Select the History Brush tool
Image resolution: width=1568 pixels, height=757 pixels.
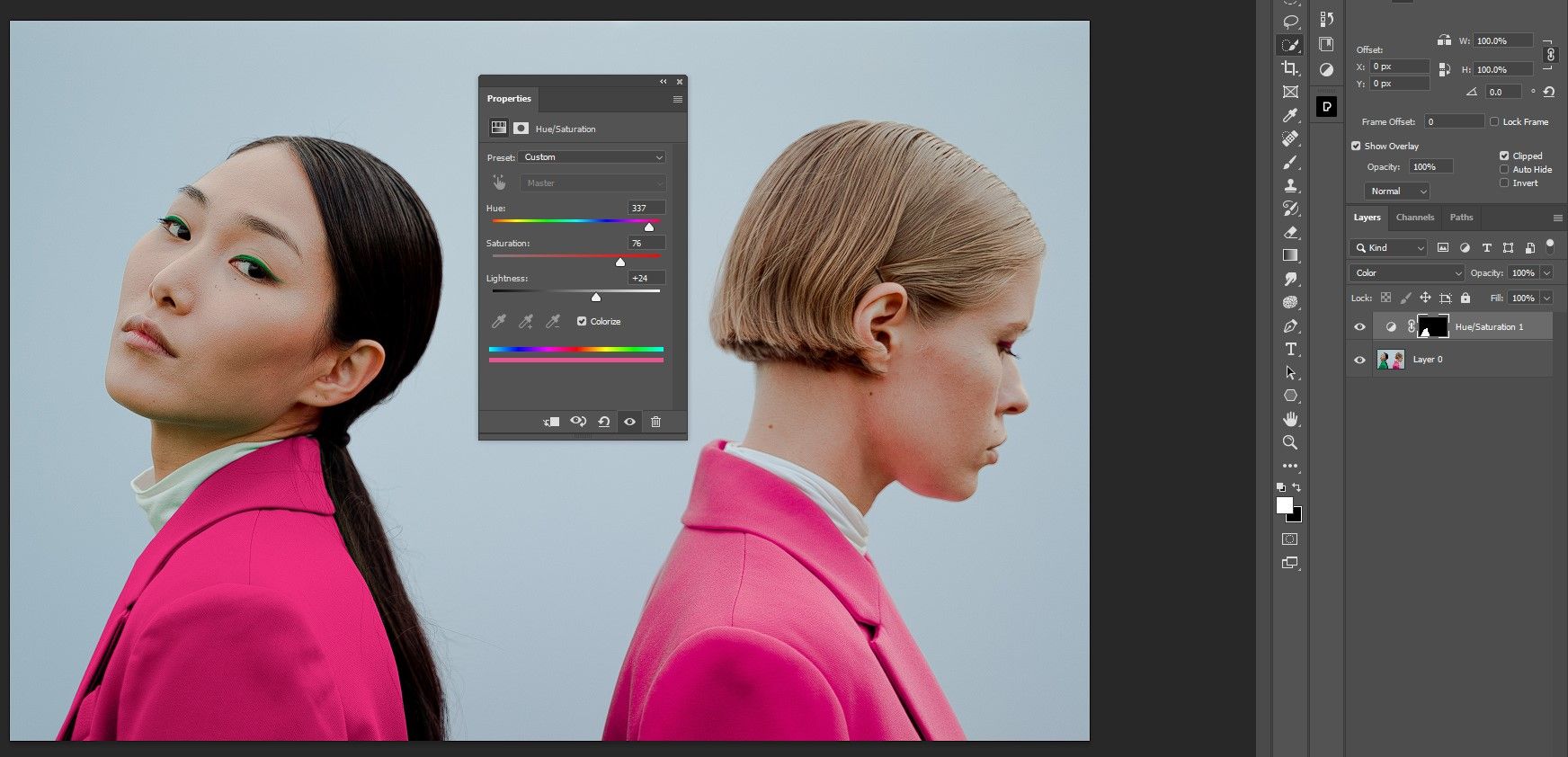[1290, 209]
